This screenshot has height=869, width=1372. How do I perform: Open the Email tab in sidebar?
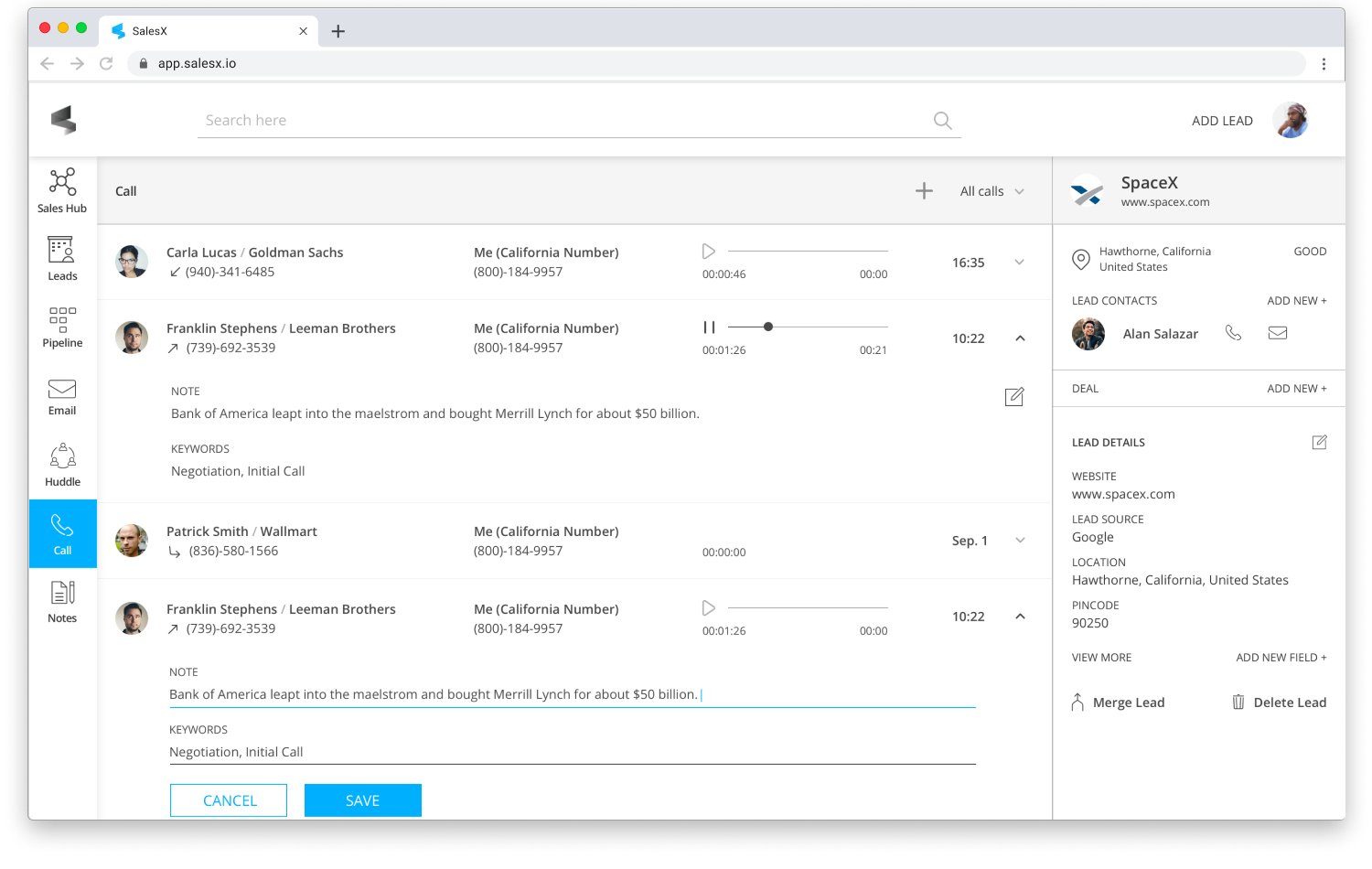[62, 396]
